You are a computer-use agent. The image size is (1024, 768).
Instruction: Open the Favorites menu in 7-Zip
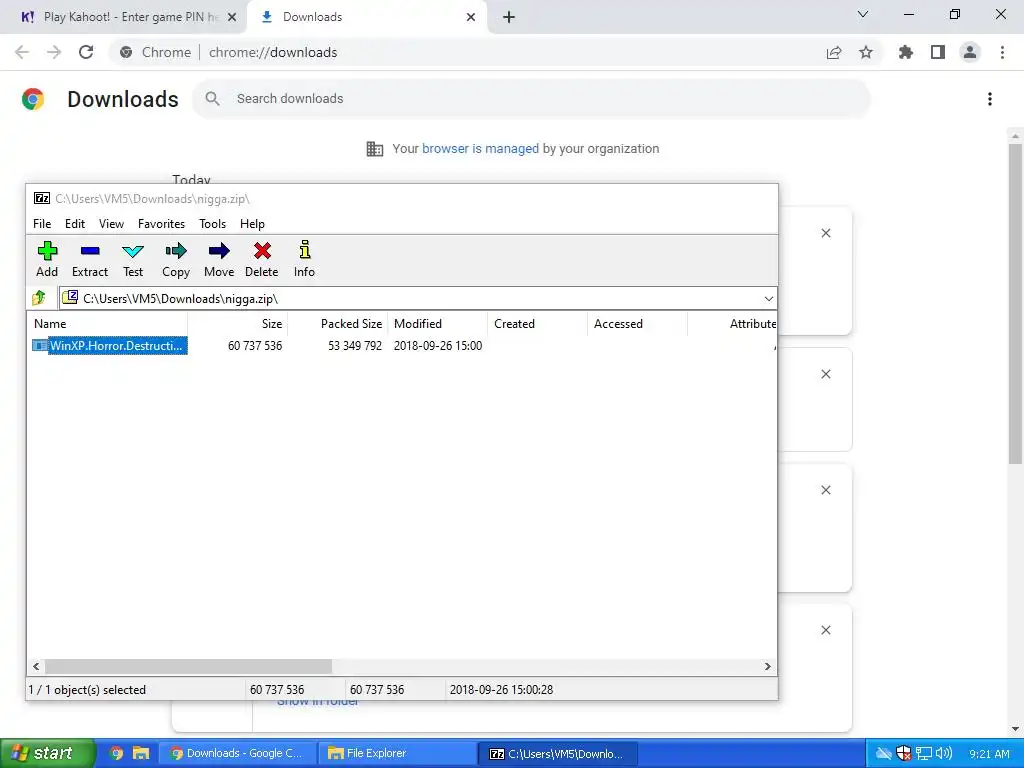[x=161, y=224]
